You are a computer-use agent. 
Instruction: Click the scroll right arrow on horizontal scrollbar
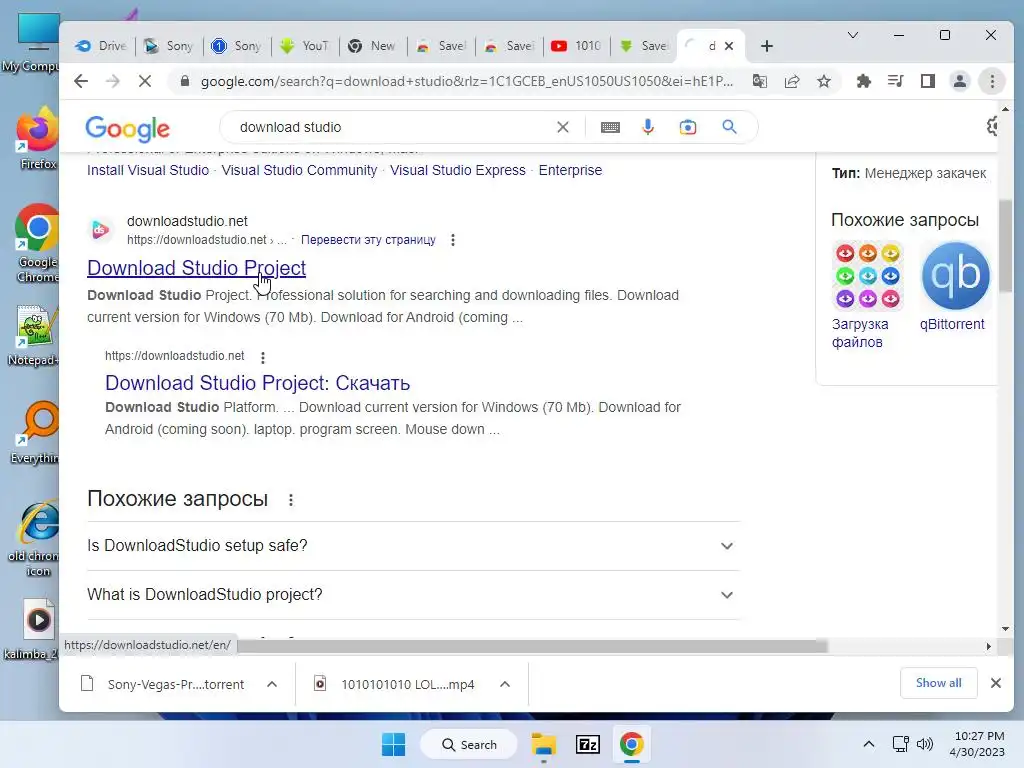[988, 646]
